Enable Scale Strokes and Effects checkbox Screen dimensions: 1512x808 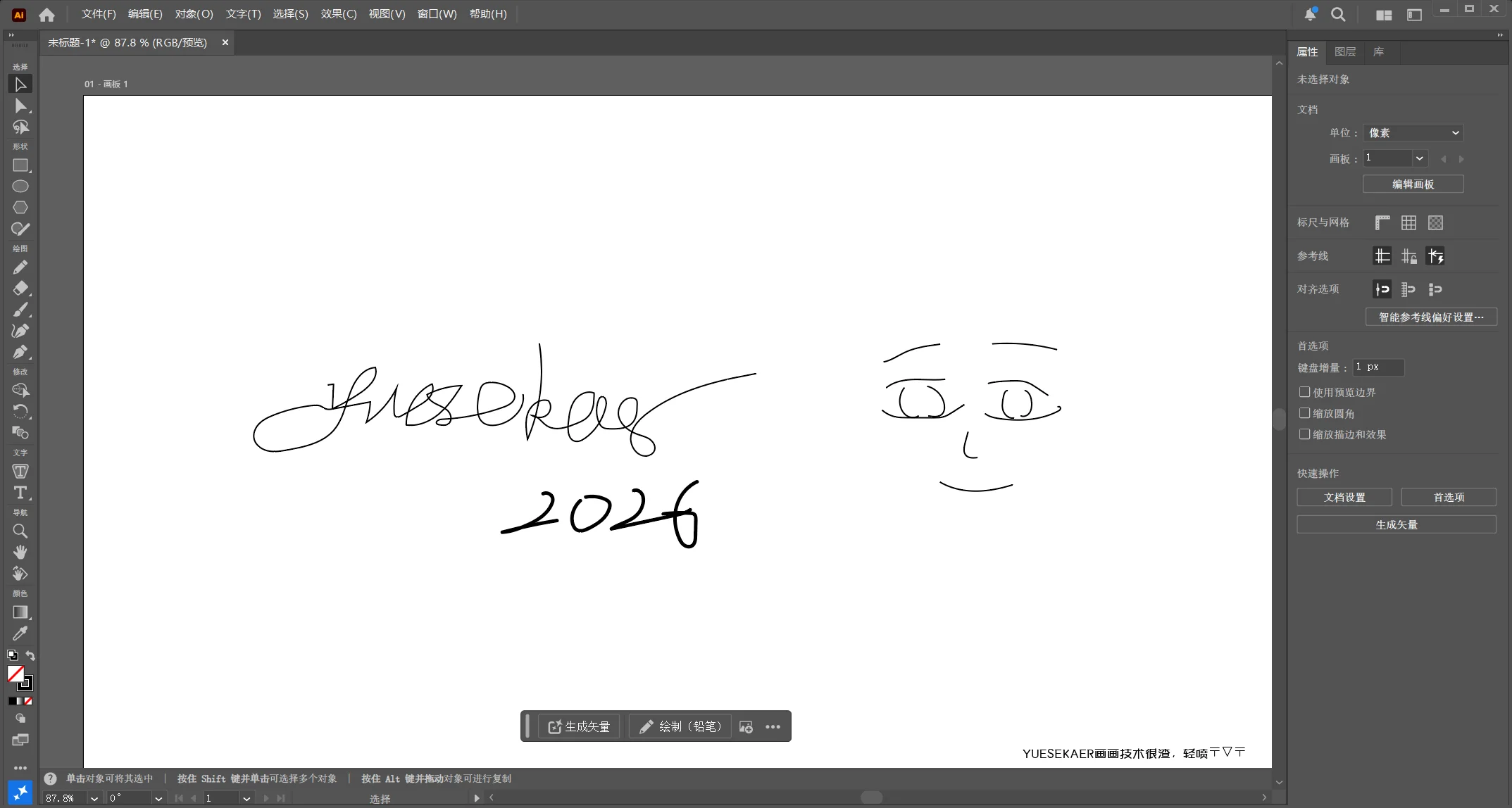[1305, 434]
